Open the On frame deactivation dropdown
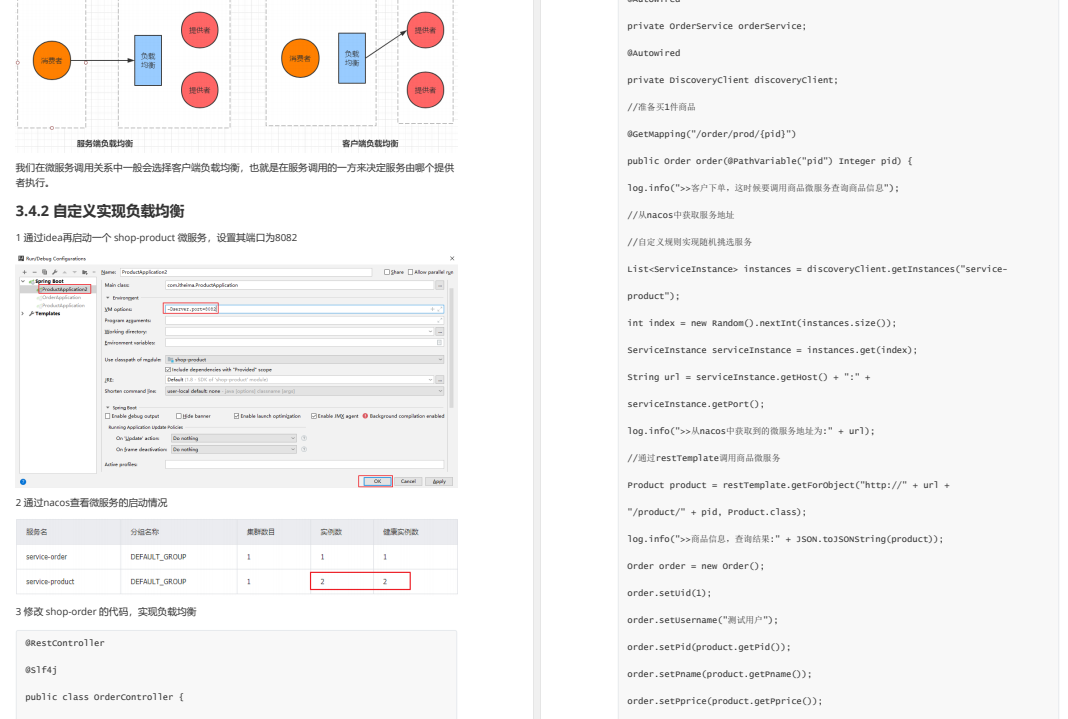Viewport: 1068px width, 719px height. pos(234,449)
